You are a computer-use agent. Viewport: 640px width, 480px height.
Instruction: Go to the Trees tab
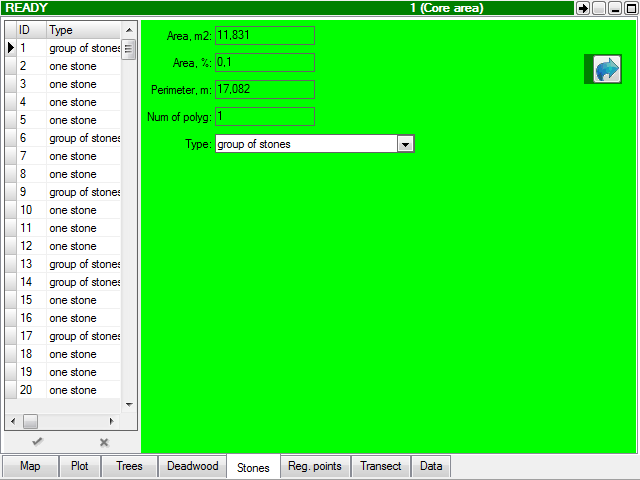point(129,466)
